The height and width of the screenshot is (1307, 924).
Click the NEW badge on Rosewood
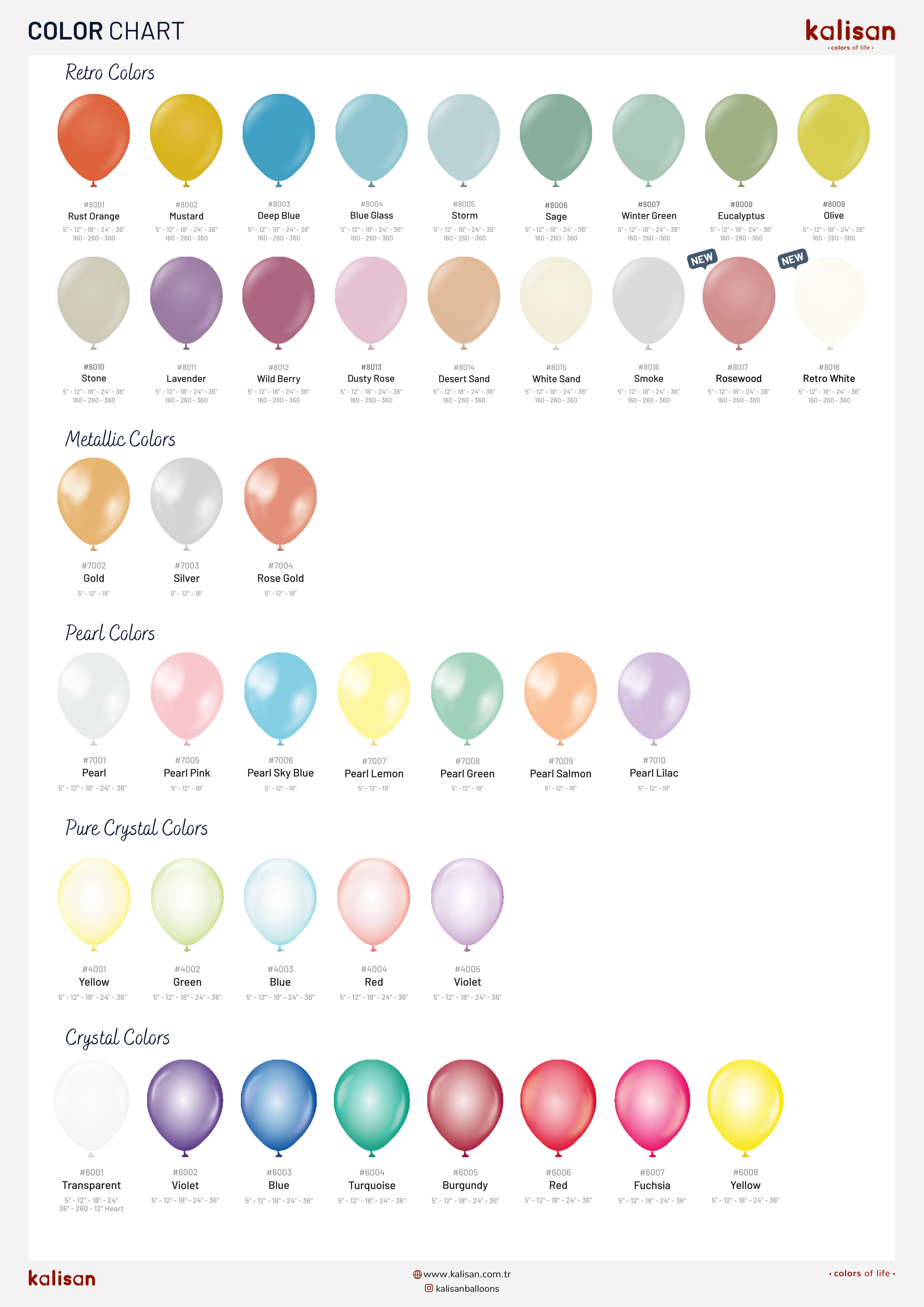click(x=702, y=259)
